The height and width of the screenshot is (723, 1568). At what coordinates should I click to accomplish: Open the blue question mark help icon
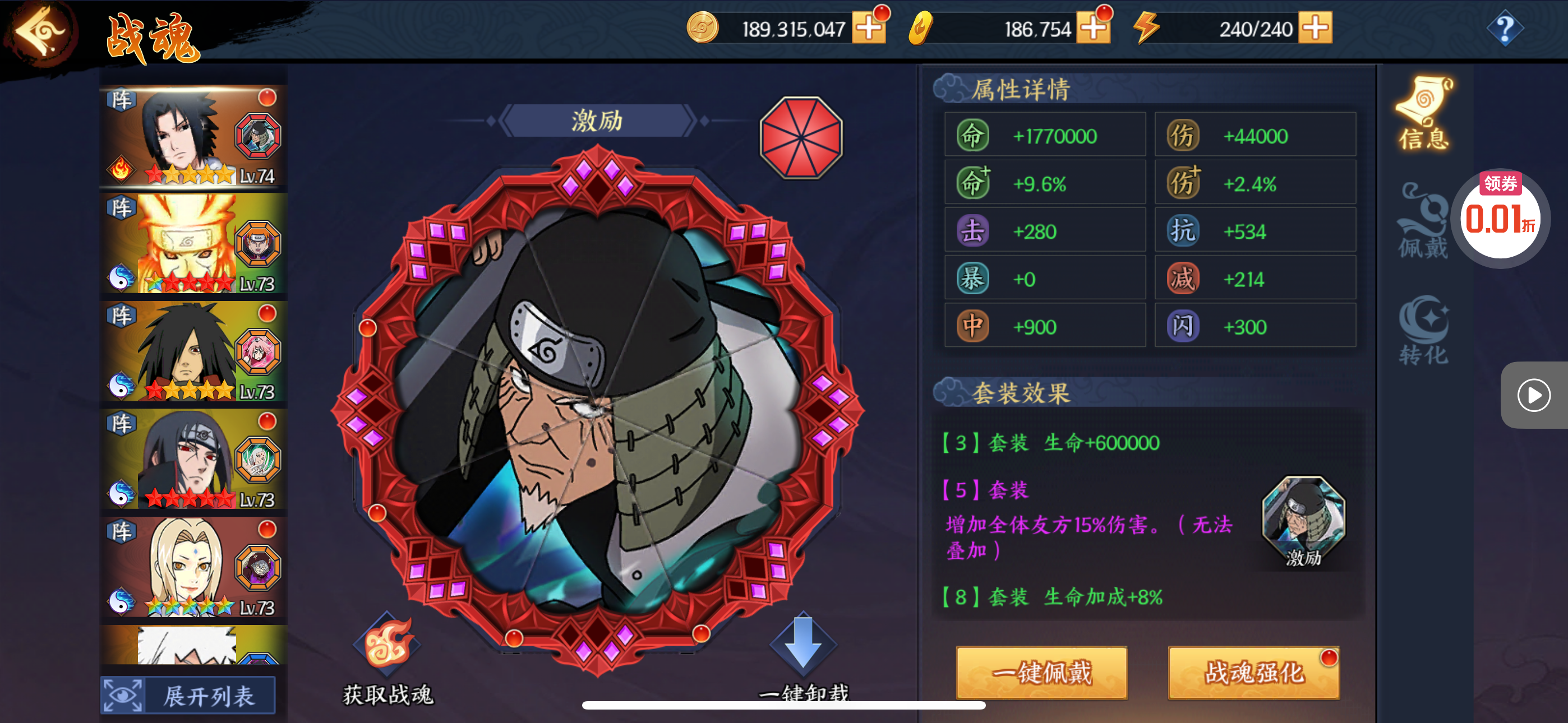click(1505, 28)
